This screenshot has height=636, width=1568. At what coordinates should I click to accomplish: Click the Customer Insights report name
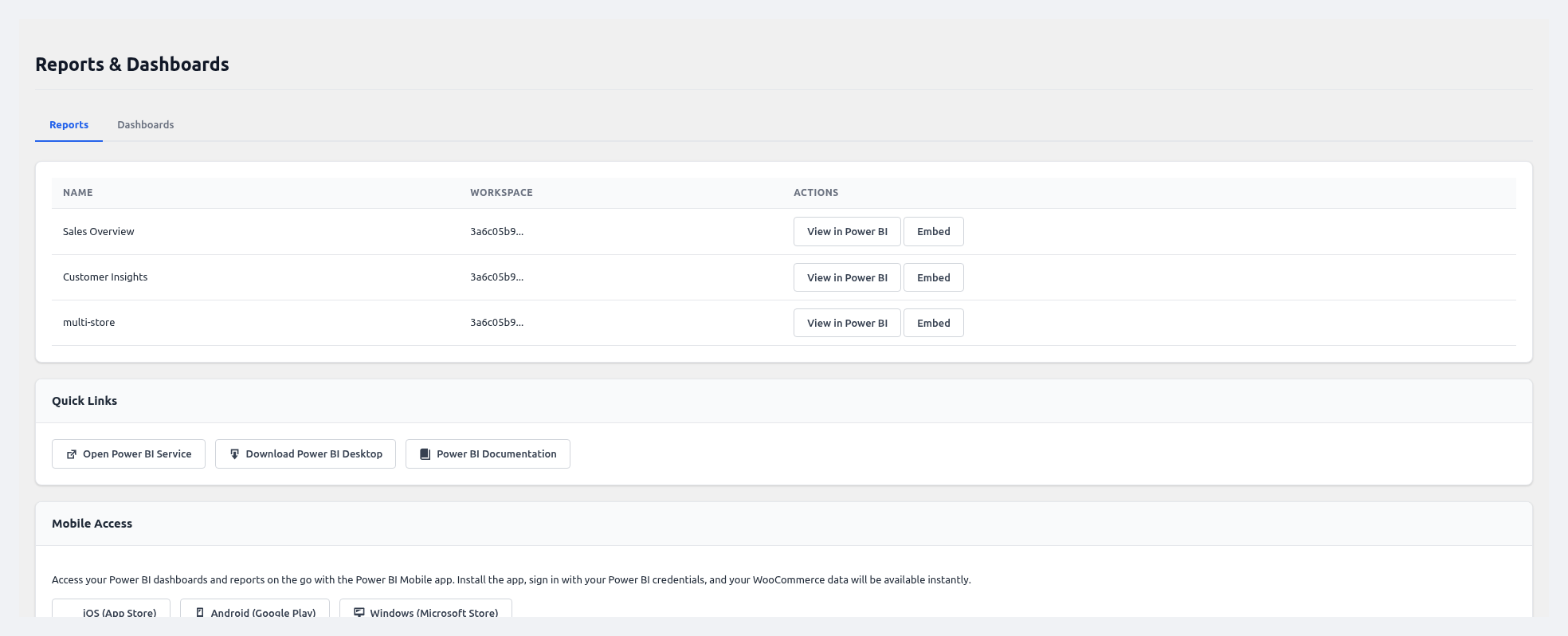click(105, 277)
